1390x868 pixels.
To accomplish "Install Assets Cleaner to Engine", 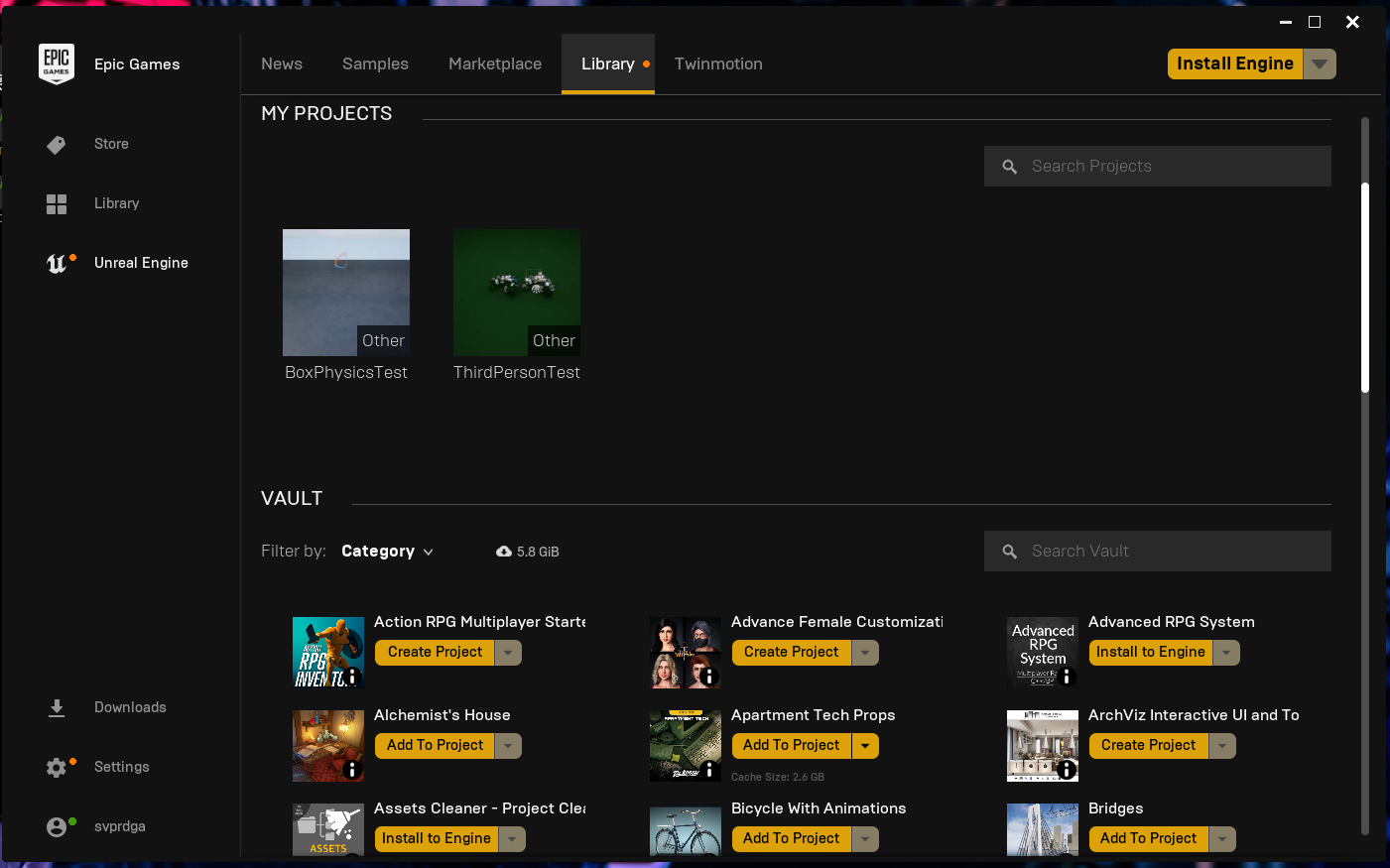I will click(x=437, y=839).
